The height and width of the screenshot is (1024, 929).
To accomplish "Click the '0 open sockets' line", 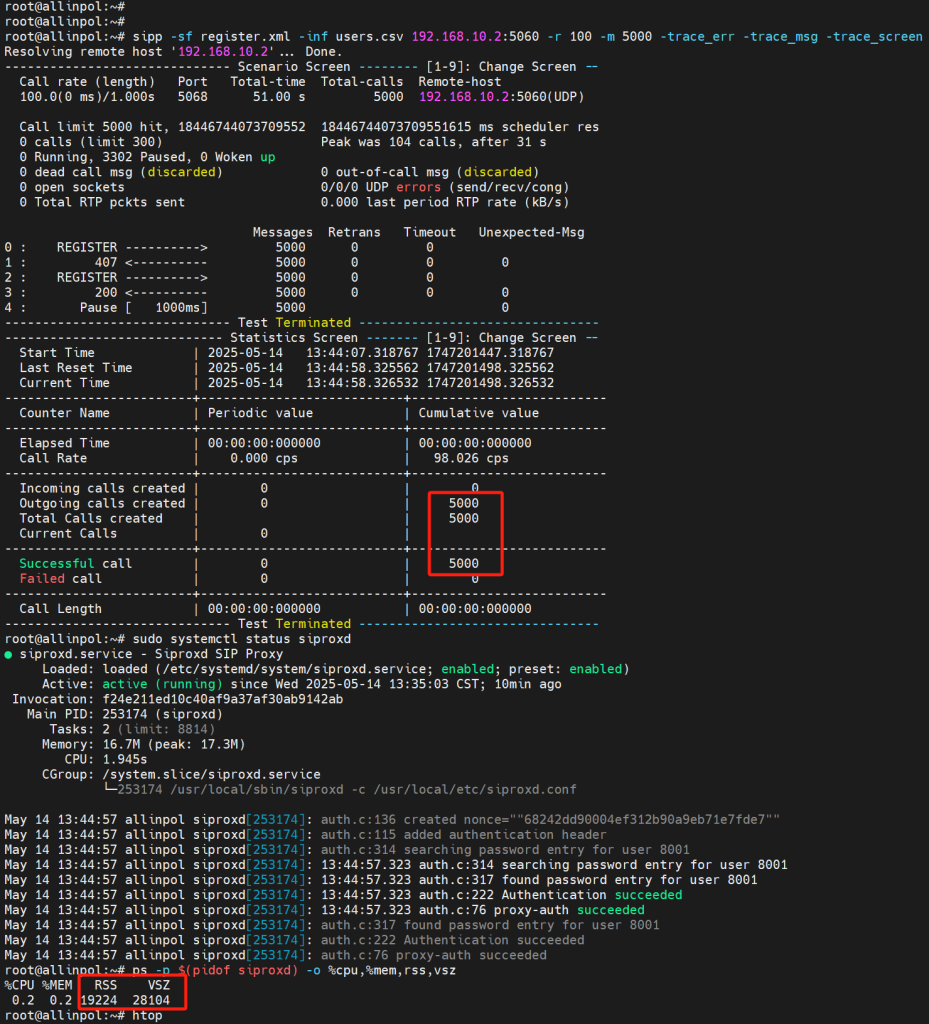I will pos(72,187).
